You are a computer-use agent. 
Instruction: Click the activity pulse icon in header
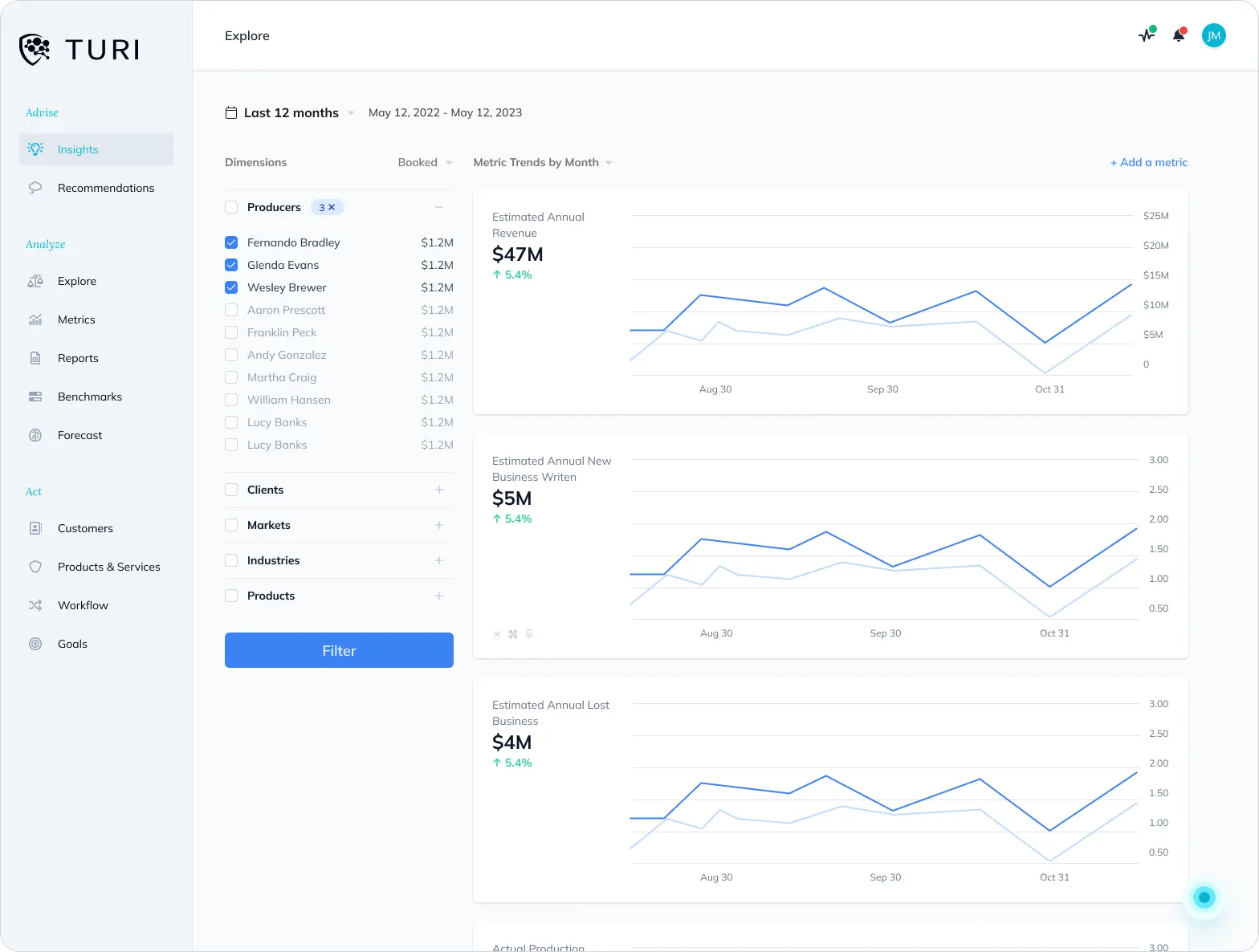(x=1147, y=35)
